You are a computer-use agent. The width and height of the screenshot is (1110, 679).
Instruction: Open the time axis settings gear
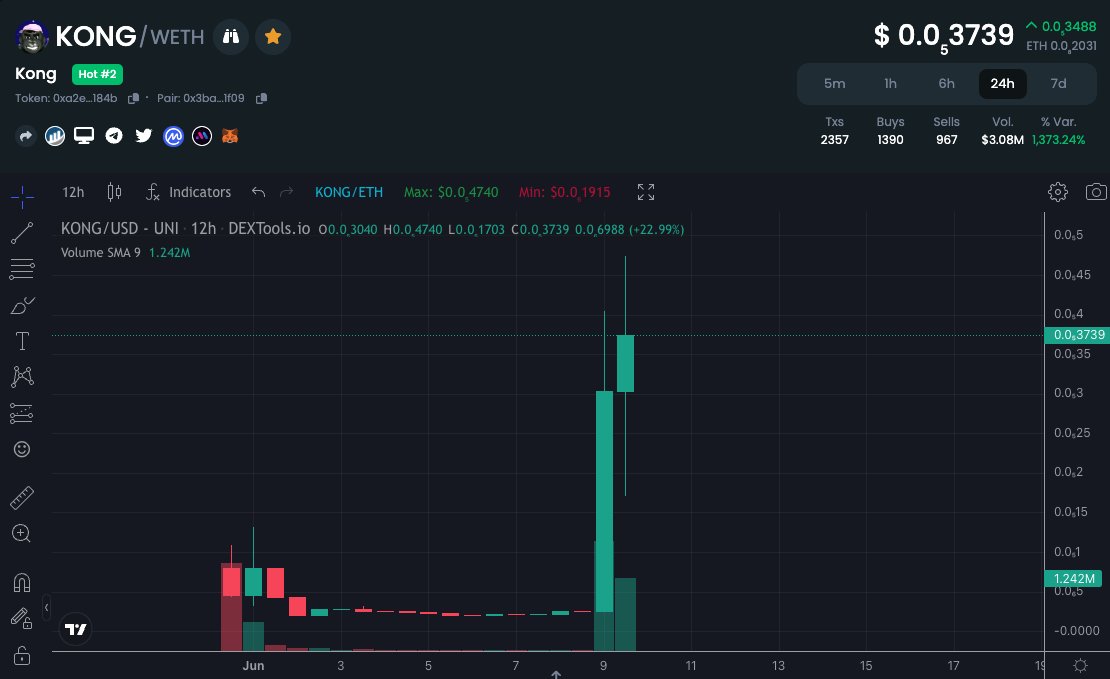1080,665
